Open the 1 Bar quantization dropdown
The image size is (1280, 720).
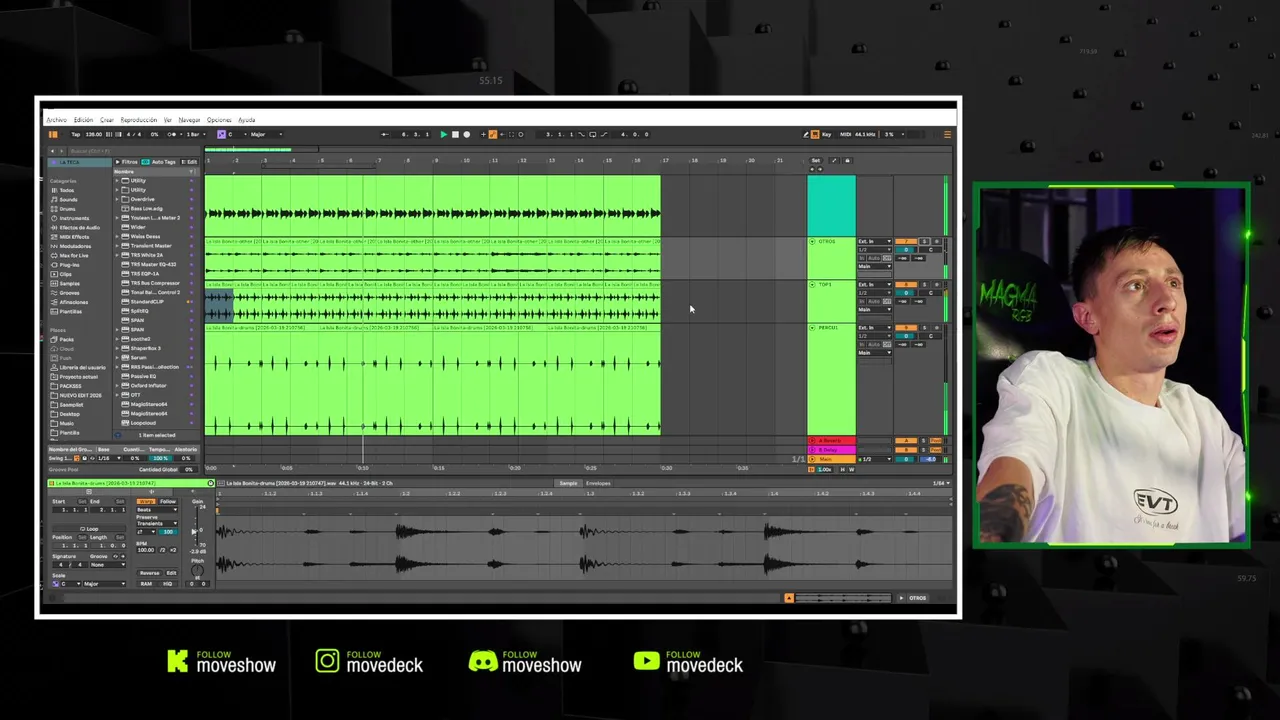tap(196, 134)
